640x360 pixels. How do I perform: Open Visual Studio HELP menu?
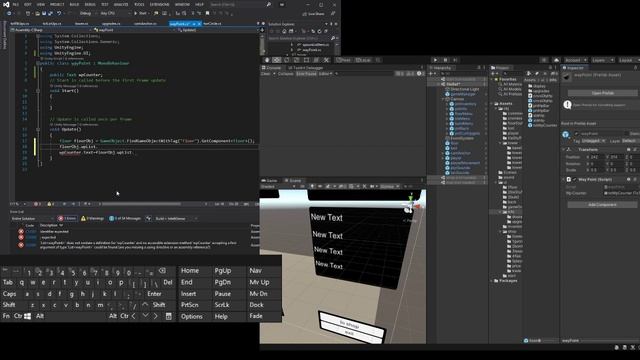199,4
